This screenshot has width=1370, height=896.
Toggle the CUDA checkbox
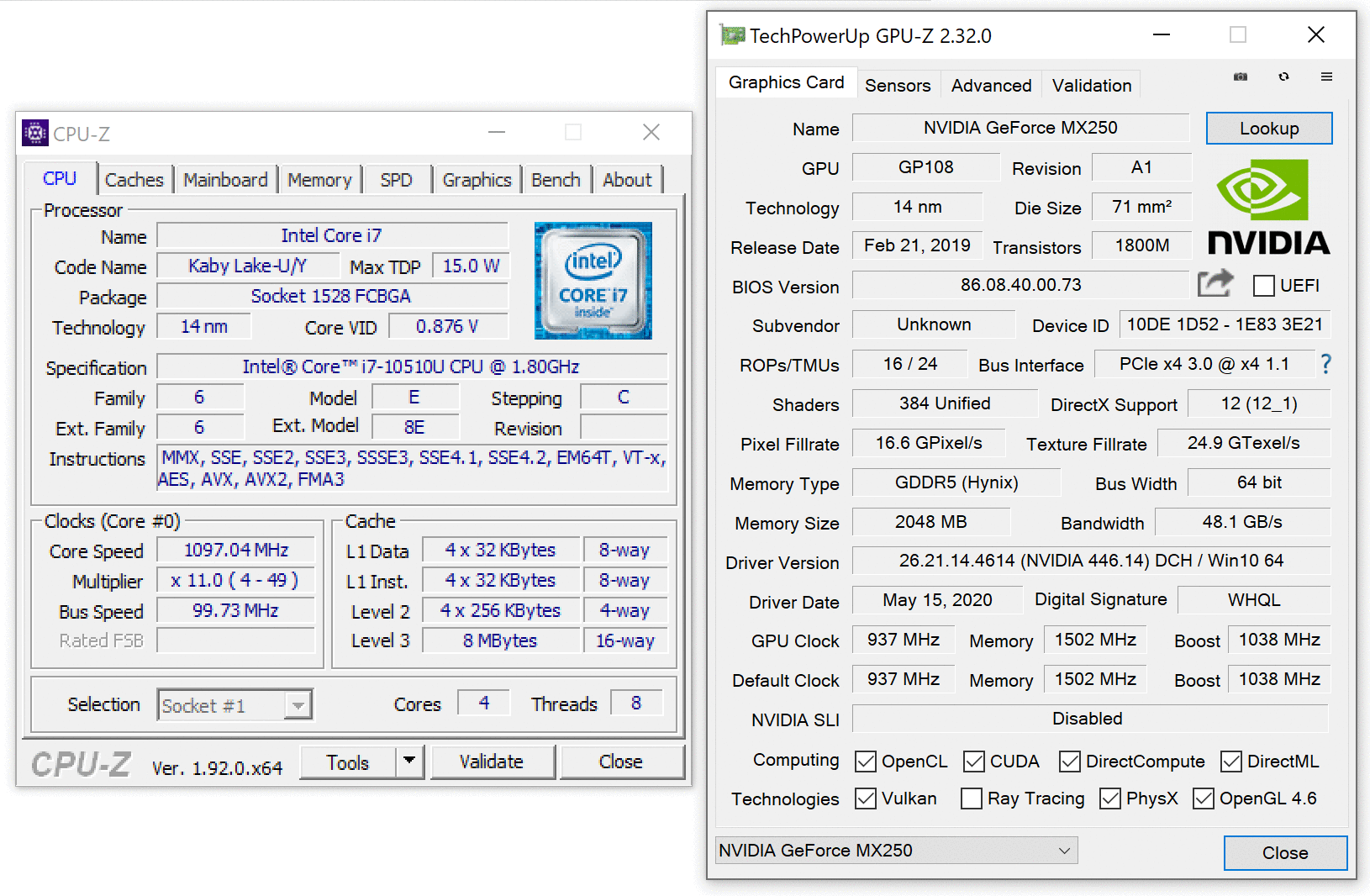[974, 762]
